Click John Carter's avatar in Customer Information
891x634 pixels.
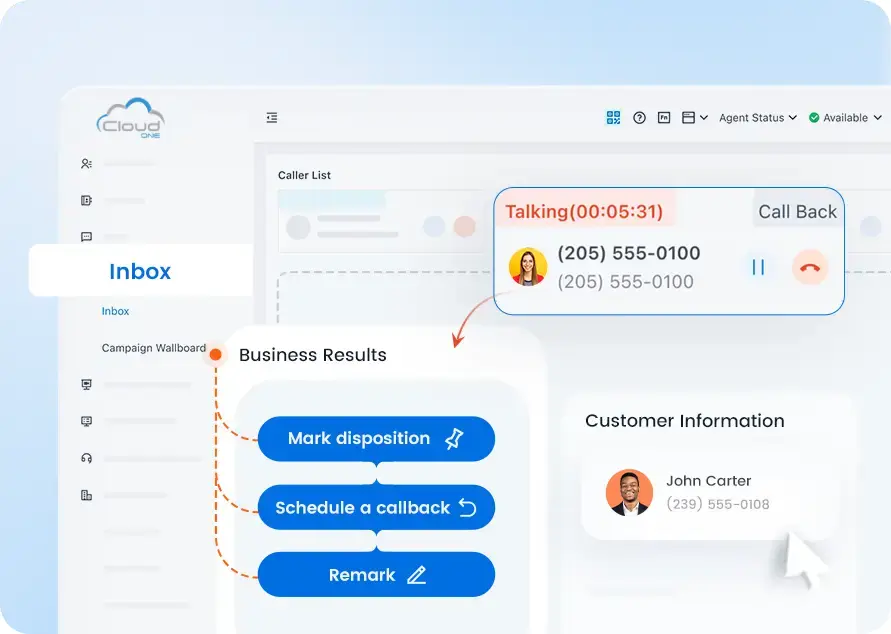[627, 492]
